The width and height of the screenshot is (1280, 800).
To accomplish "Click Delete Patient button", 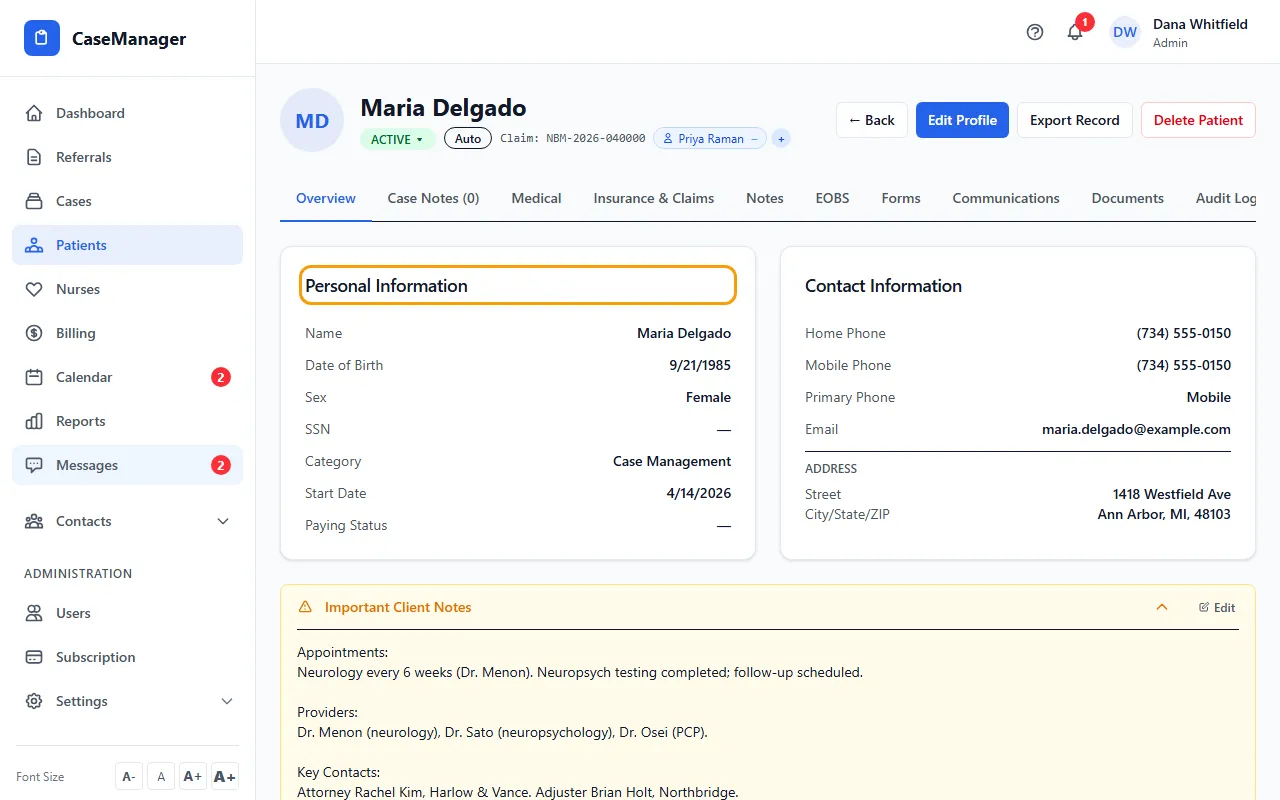I will 1198,120.
